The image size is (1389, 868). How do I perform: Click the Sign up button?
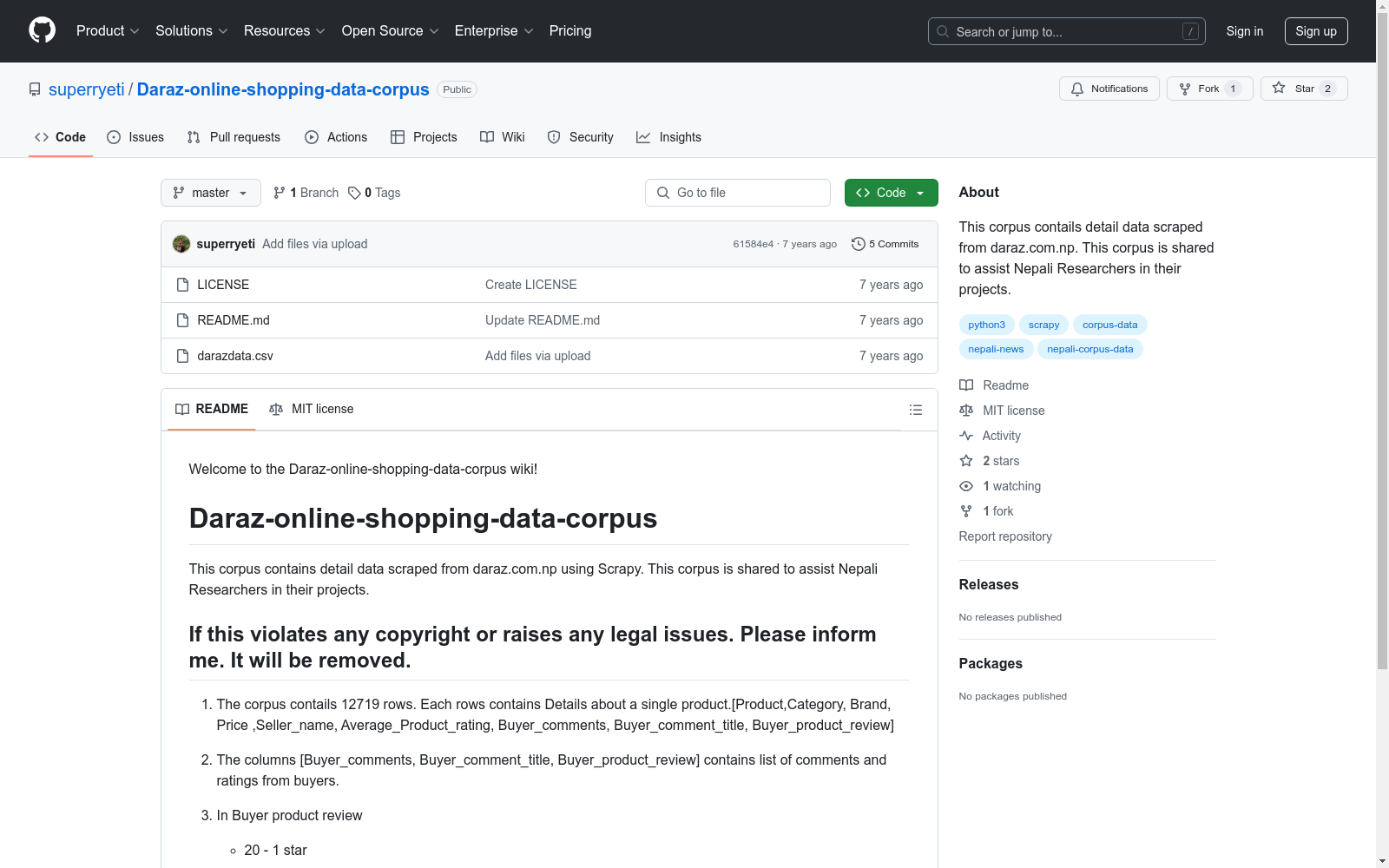coord(1316,31)
